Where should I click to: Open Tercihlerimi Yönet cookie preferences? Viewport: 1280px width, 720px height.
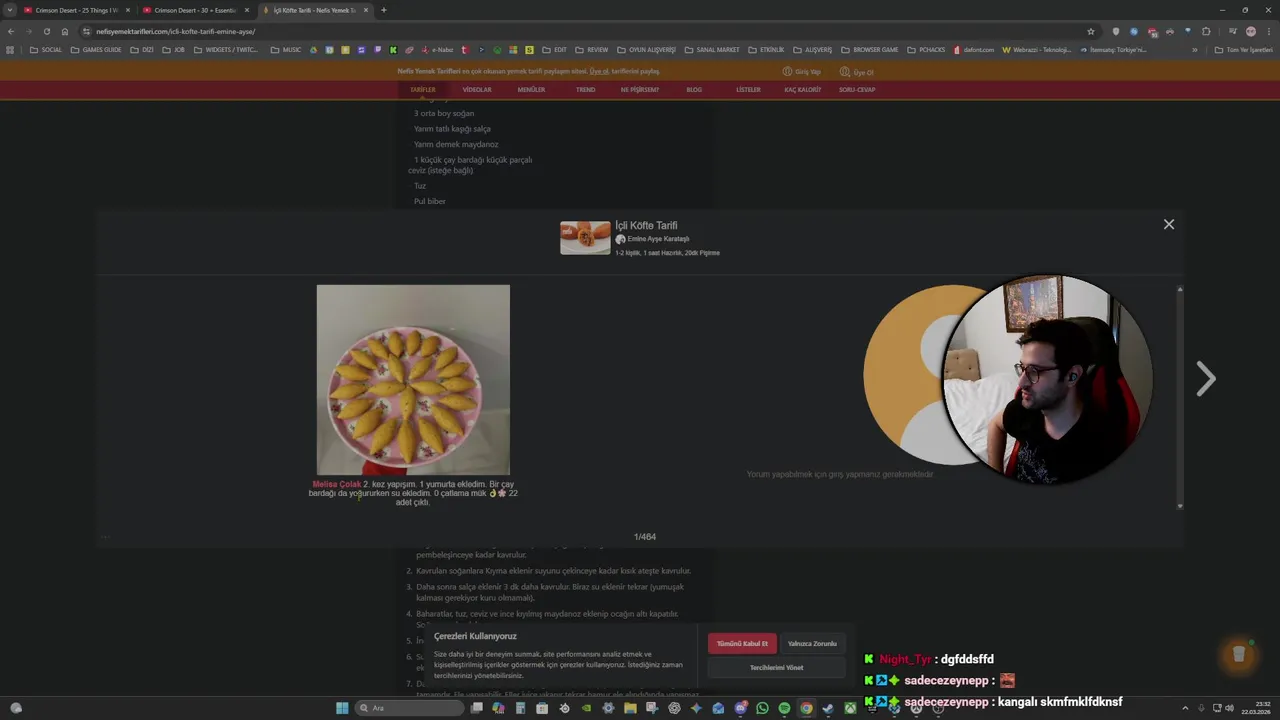coord(776,667)
